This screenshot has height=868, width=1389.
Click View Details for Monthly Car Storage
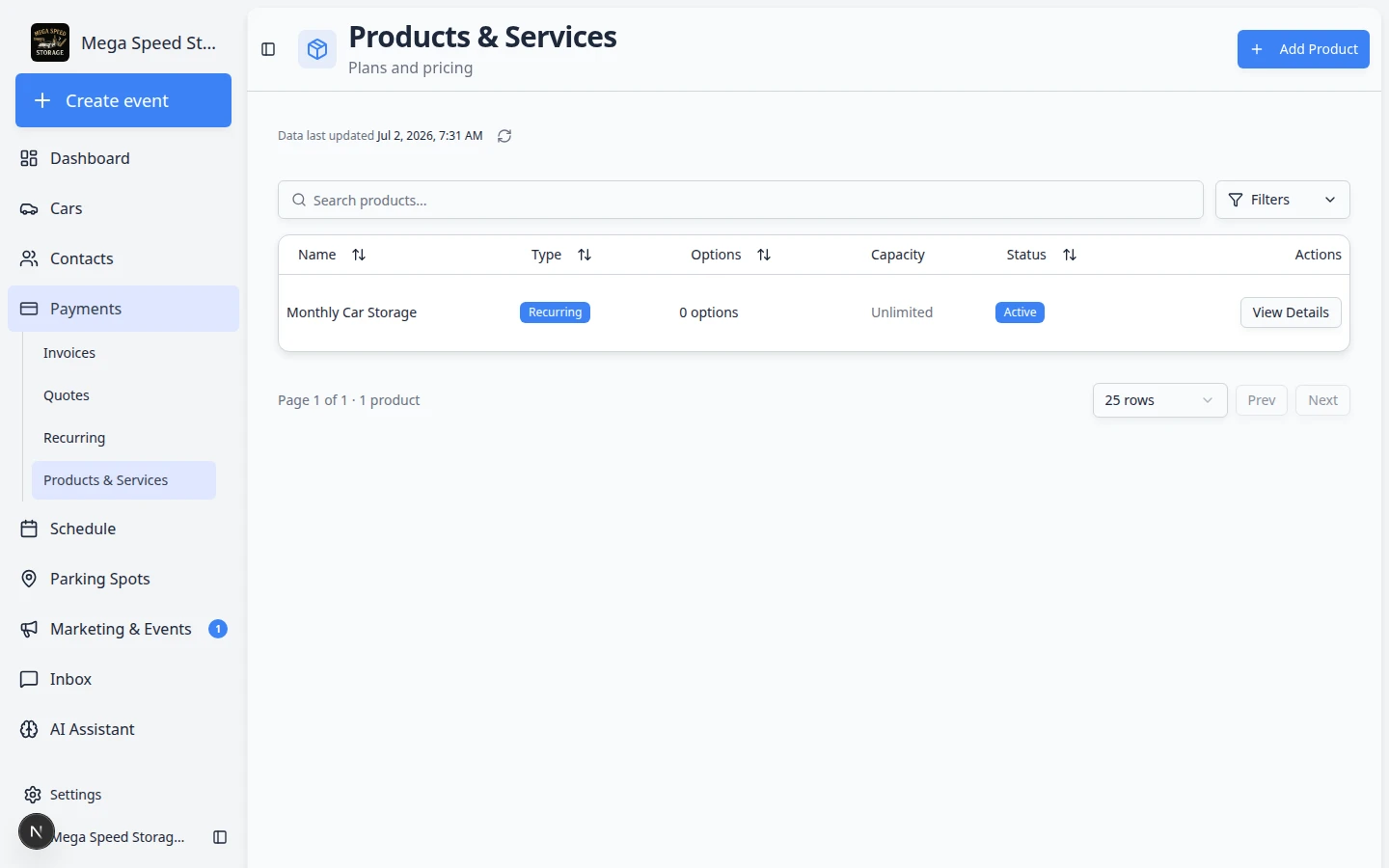click(x=1291, y=312)
